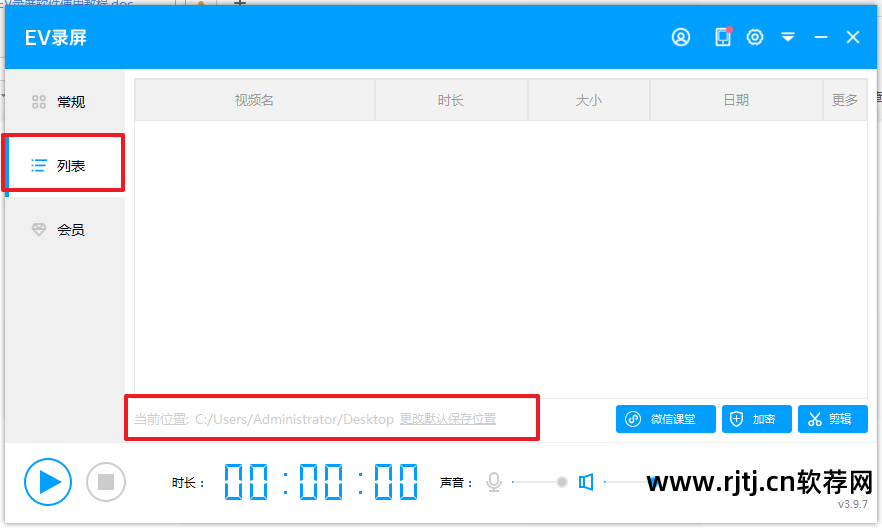Close the EV录屏 window

tap(853, 37)
